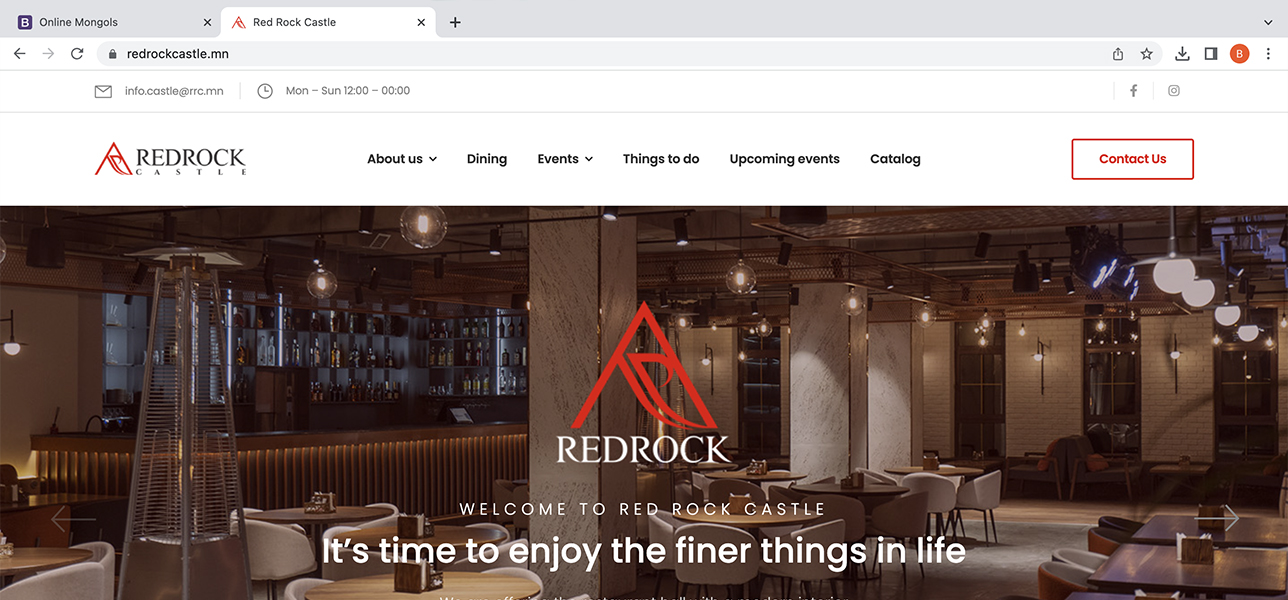Expand the About us dropdown menu

402,159
